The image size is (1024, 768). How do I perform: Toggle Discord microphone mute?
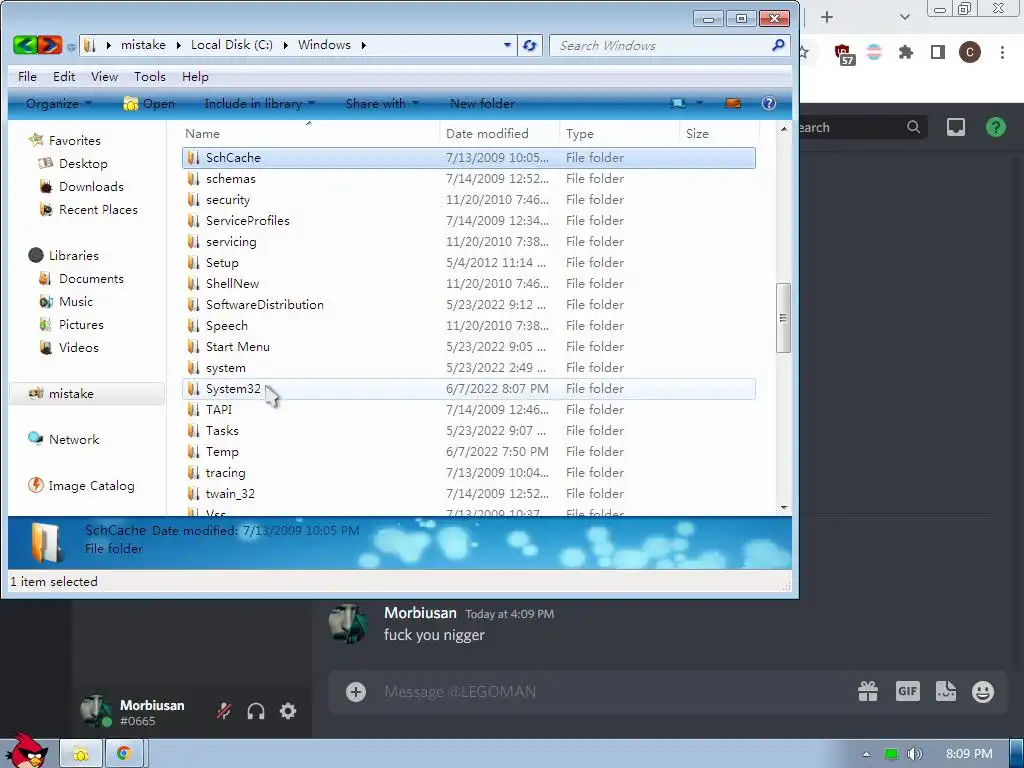tap(224, 711)
